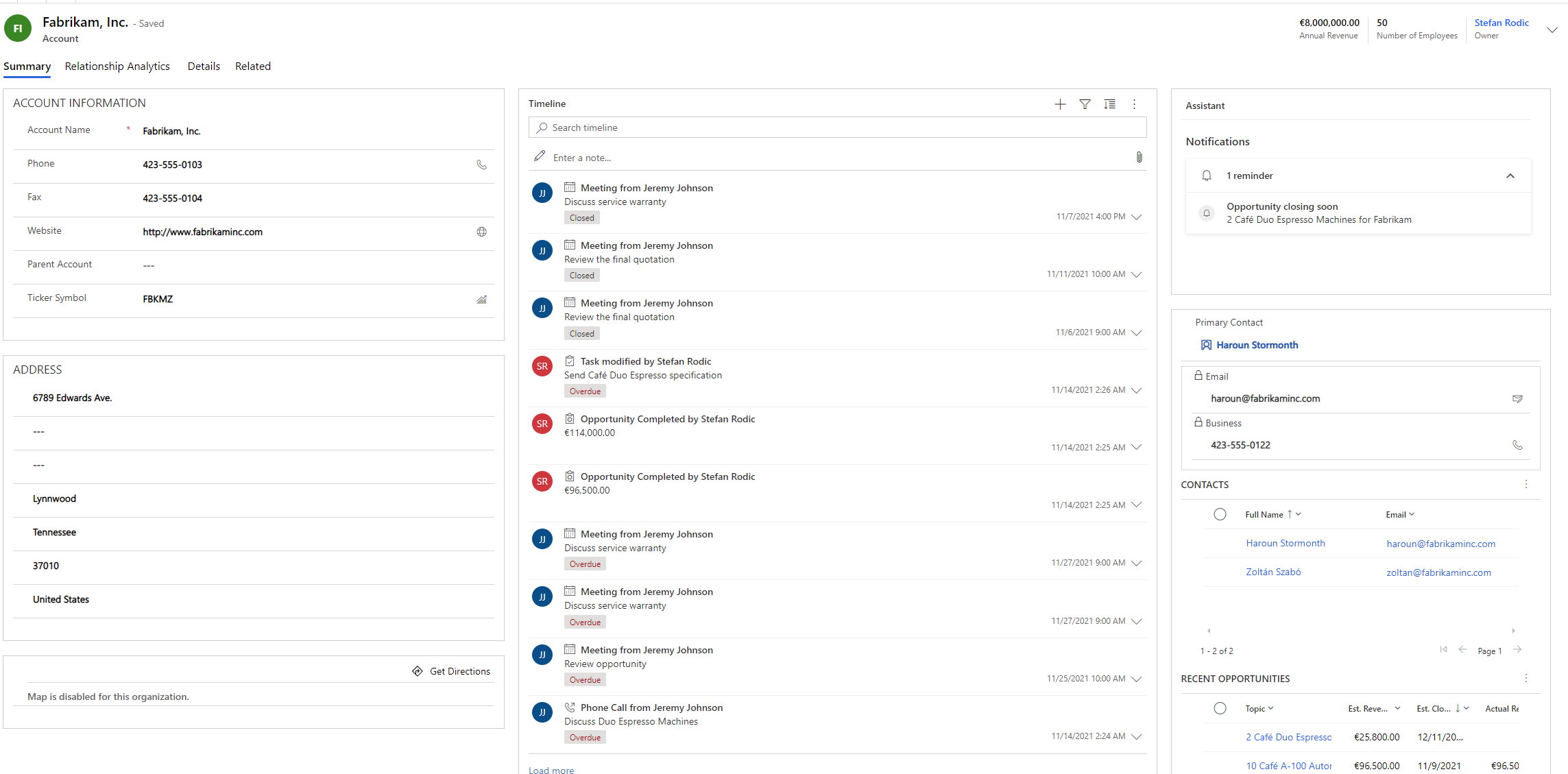Click the send email icon beside haroun@fabrikaminc.com

1517,398
